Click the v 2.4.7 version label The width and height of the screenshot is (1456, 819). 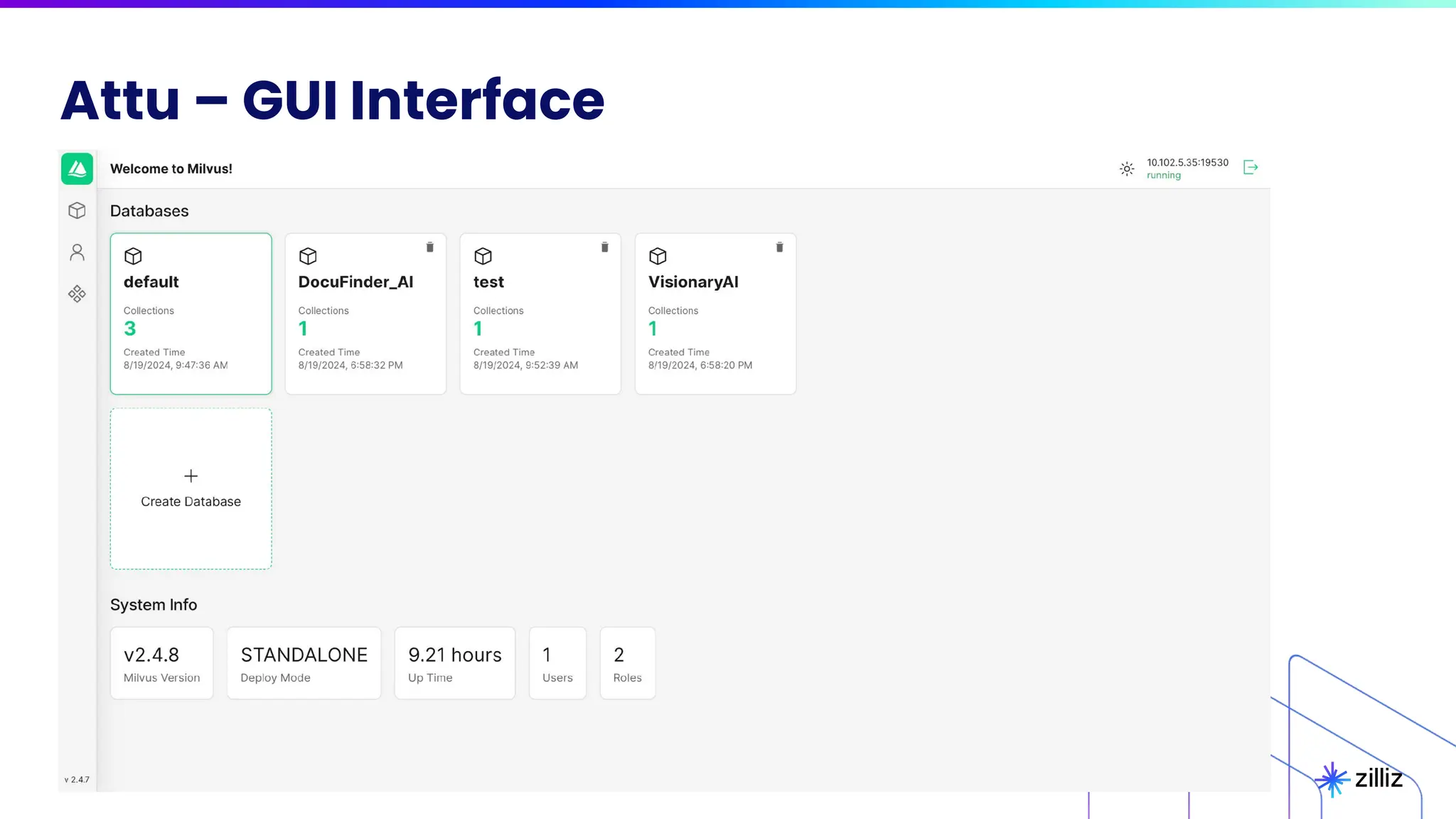click(77, 780)
